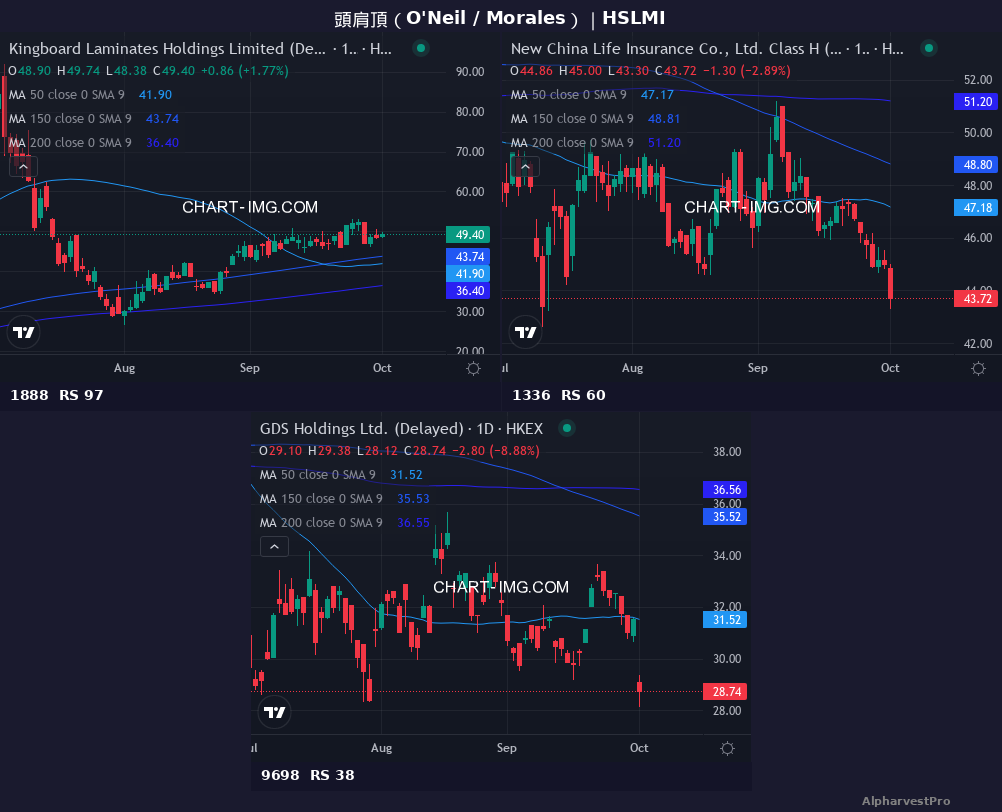Click the 51.20 MA price label
1002x812 pixels.
tap(976, 102)
